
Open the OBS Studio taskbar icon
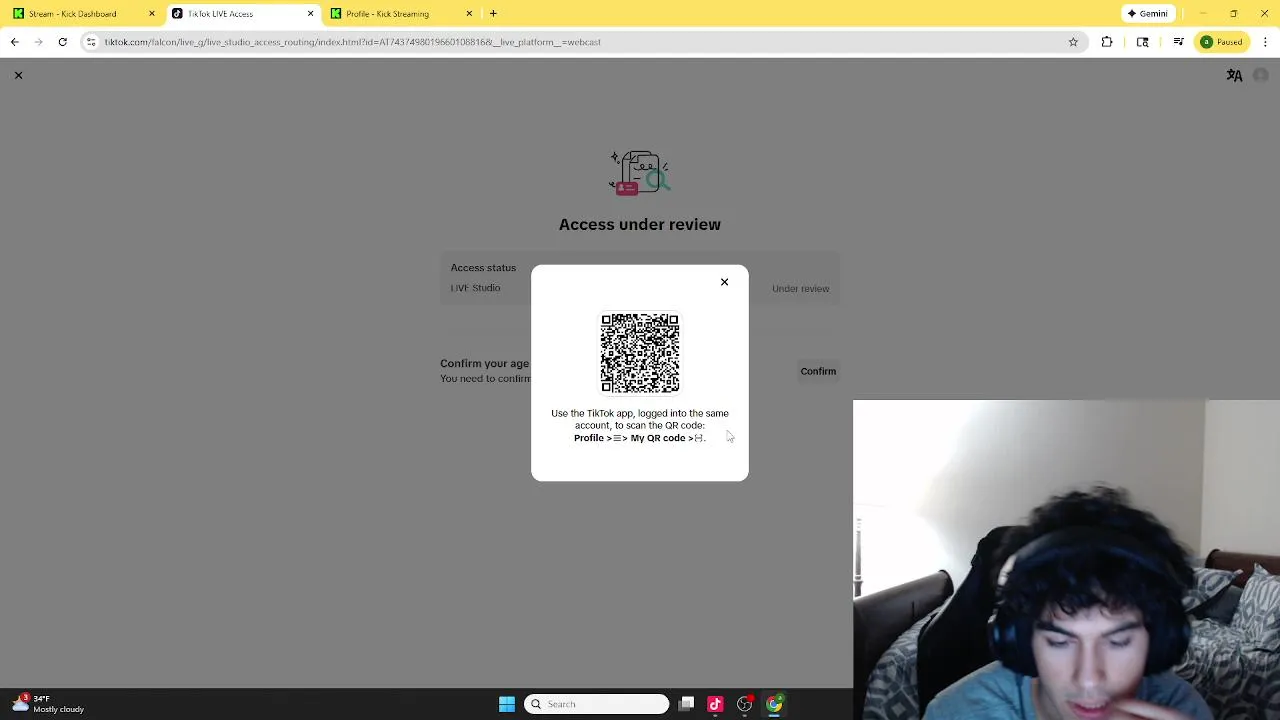click(x=745, y=704)
